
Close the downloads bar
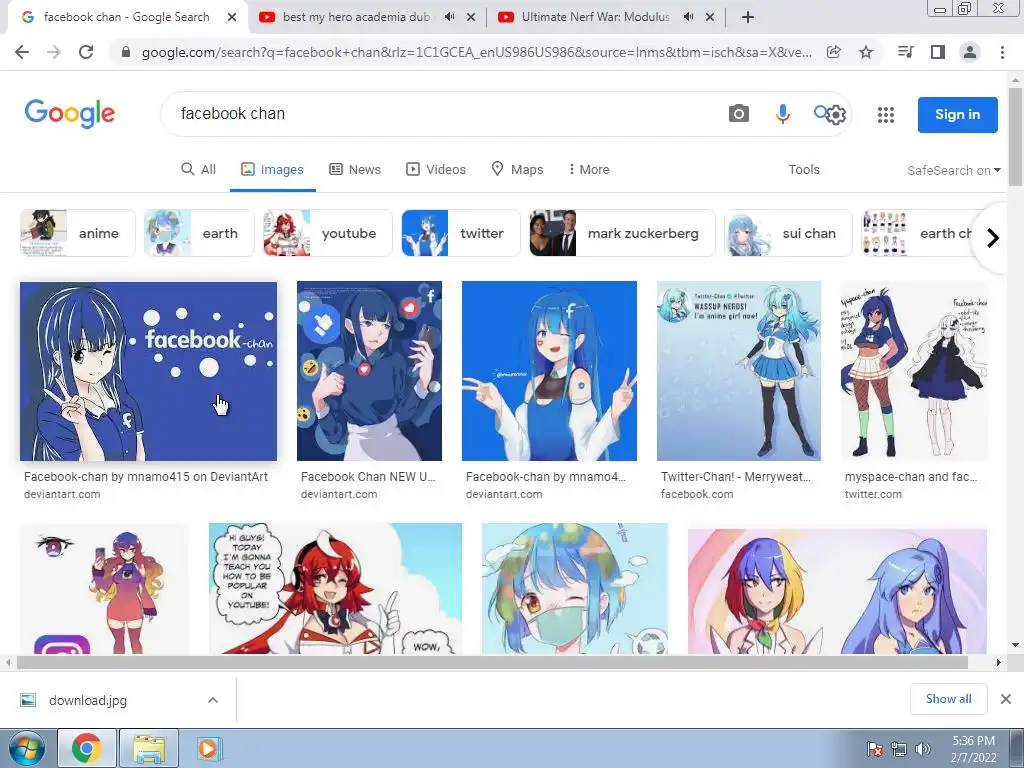[x=1006, y=699]
